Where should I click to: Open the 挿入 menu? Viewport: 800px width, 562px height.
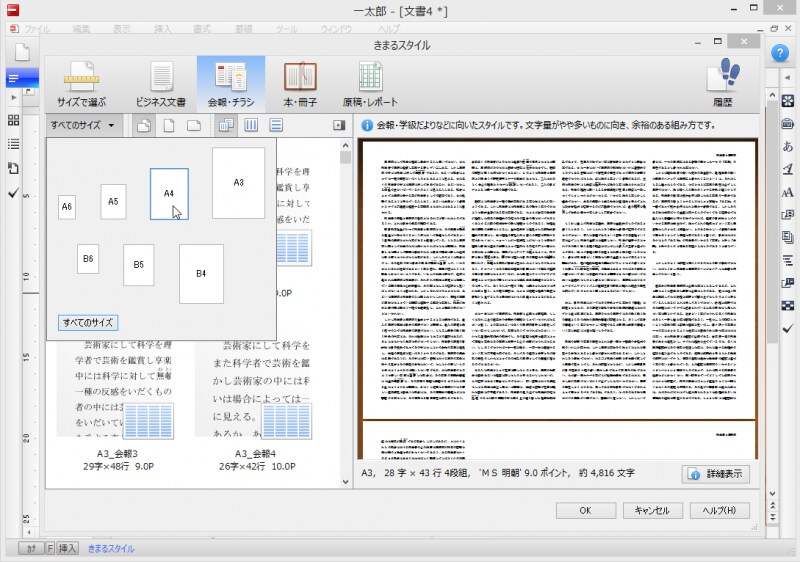[163, 29]
